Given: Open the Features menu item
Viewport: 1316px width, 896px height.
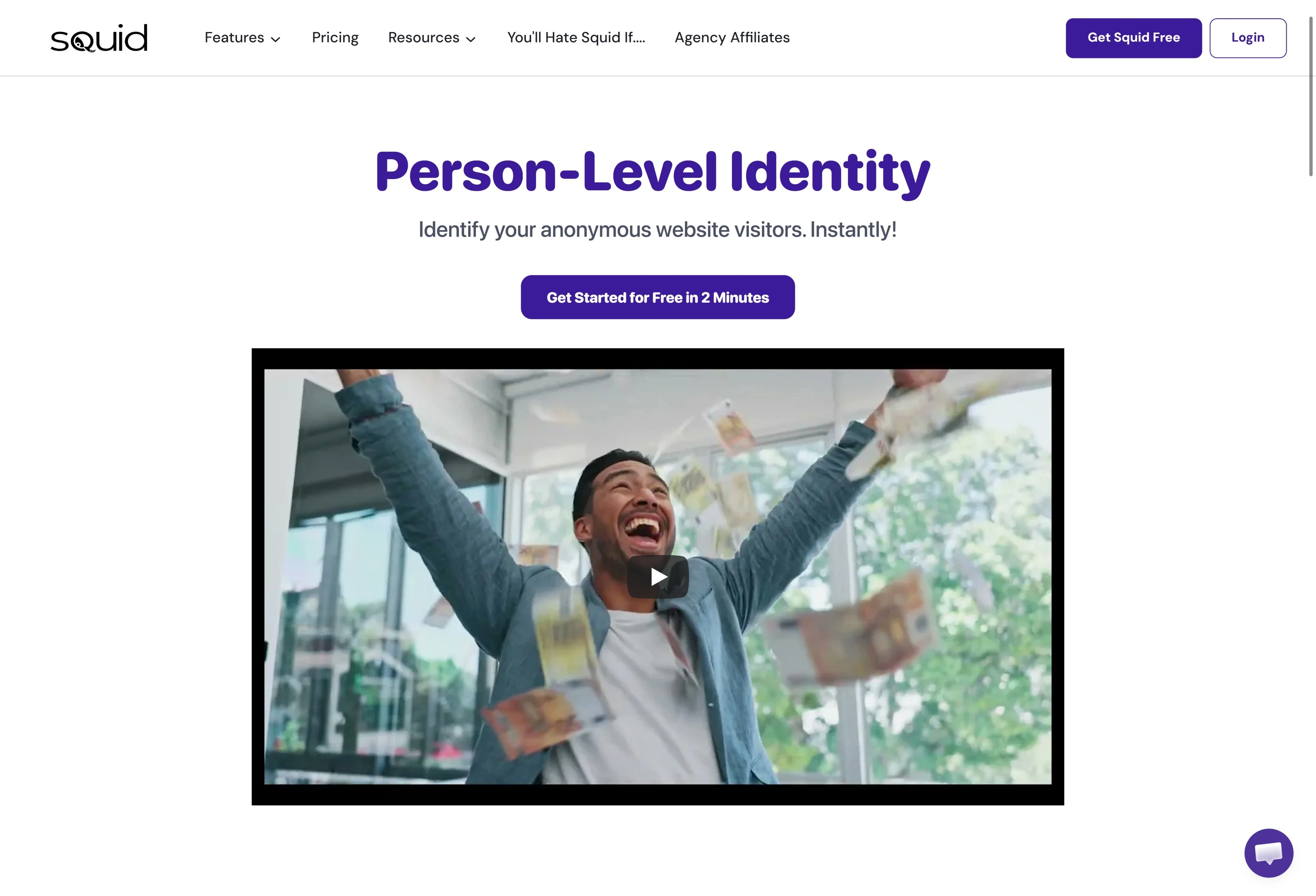Looking at the screenshot, I should 234,37.
